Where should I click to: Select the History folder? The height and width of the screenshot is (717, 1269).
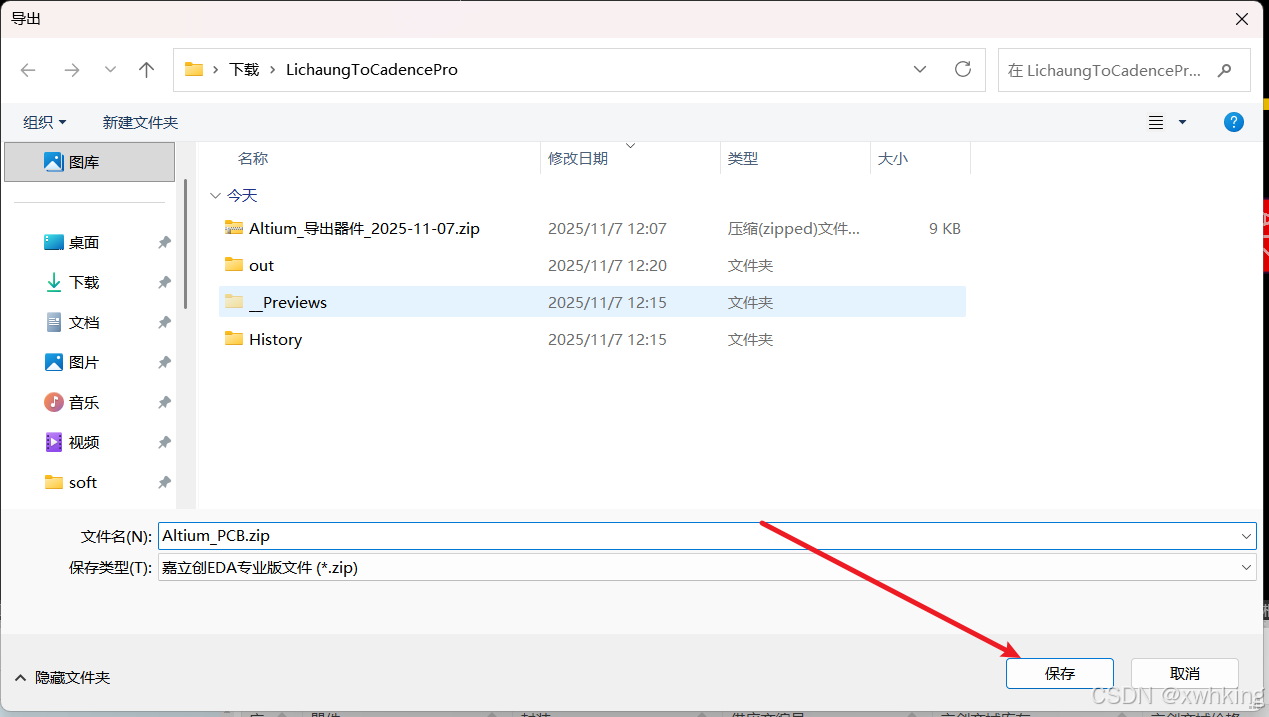tap(592, 339)
